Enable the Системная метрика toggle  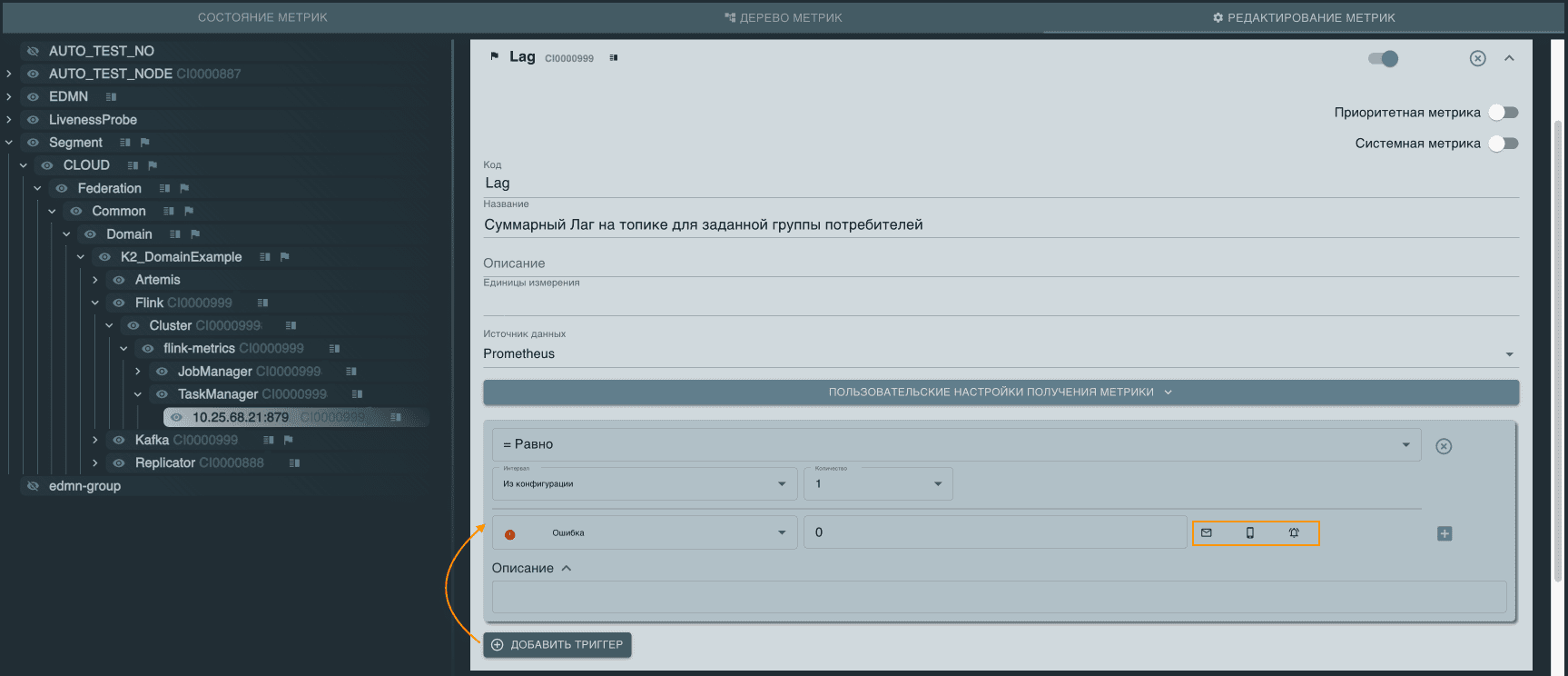tap(1503, 144)
